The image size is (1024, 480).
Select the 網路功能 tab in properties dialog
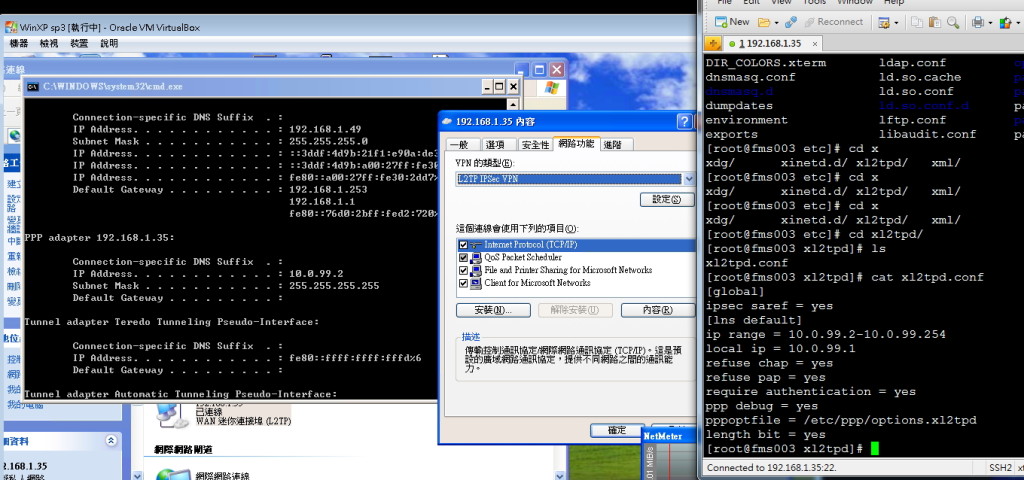point(576,144)
